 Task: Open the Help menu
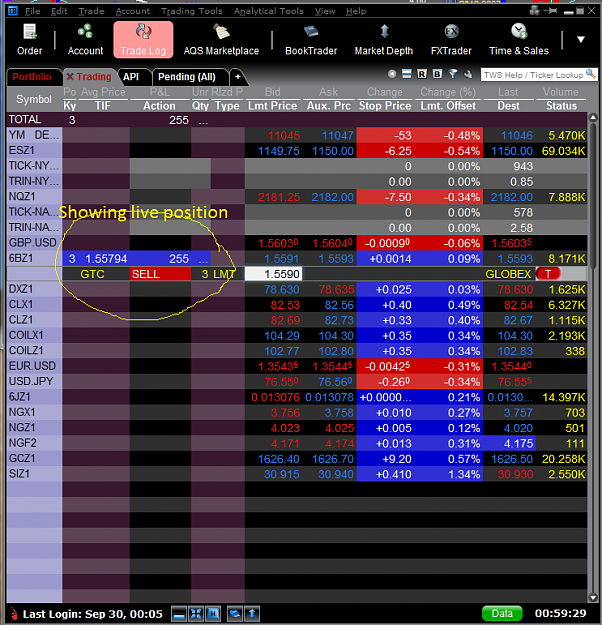(x=356, y=11)
